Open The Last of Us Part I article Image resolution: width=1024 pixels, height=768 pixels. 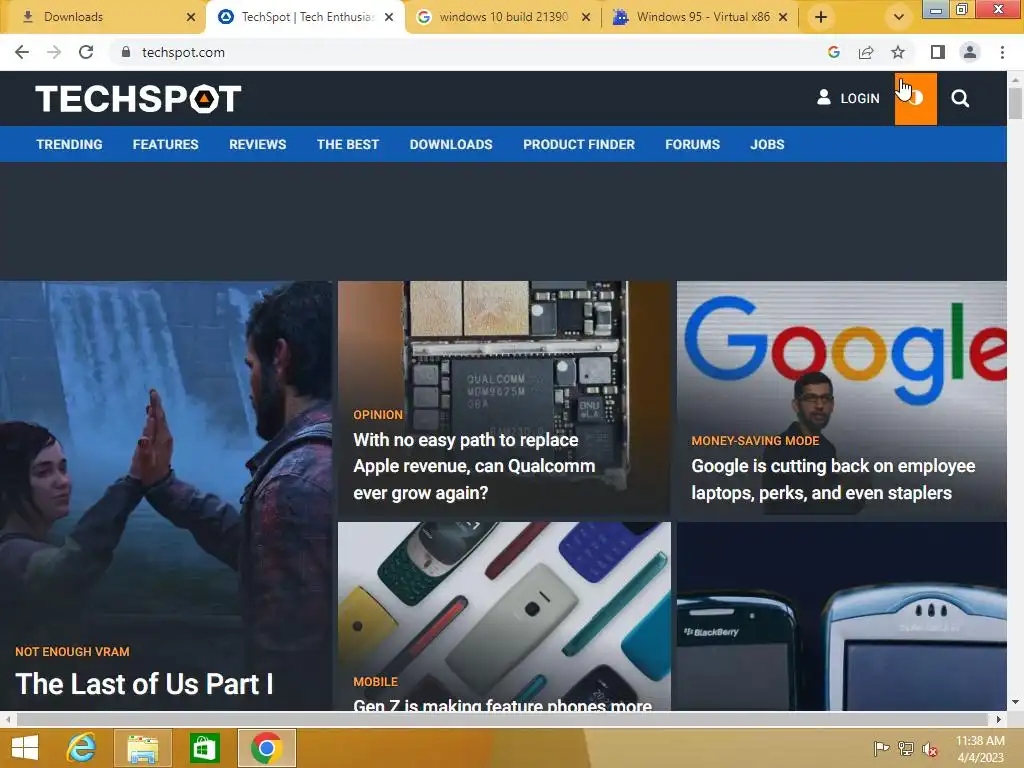click(144, 684)
